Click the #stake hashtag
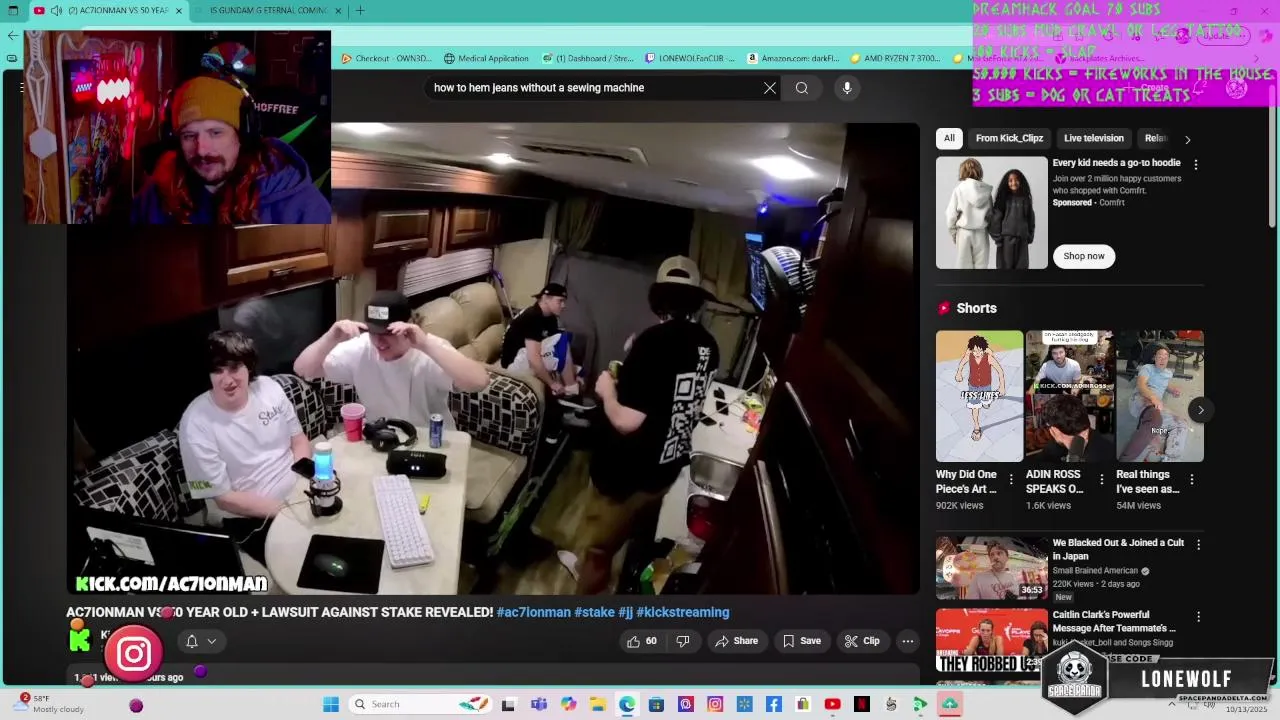Viewport: 1280px width, 720px height. tap(594, 612)
